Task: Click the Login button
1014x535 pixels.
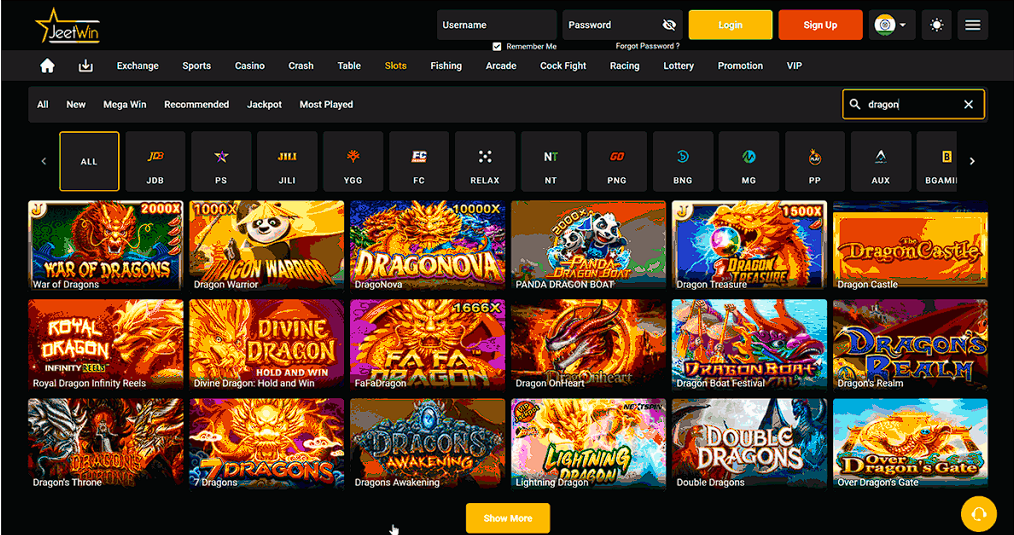Action: (730, 25)
